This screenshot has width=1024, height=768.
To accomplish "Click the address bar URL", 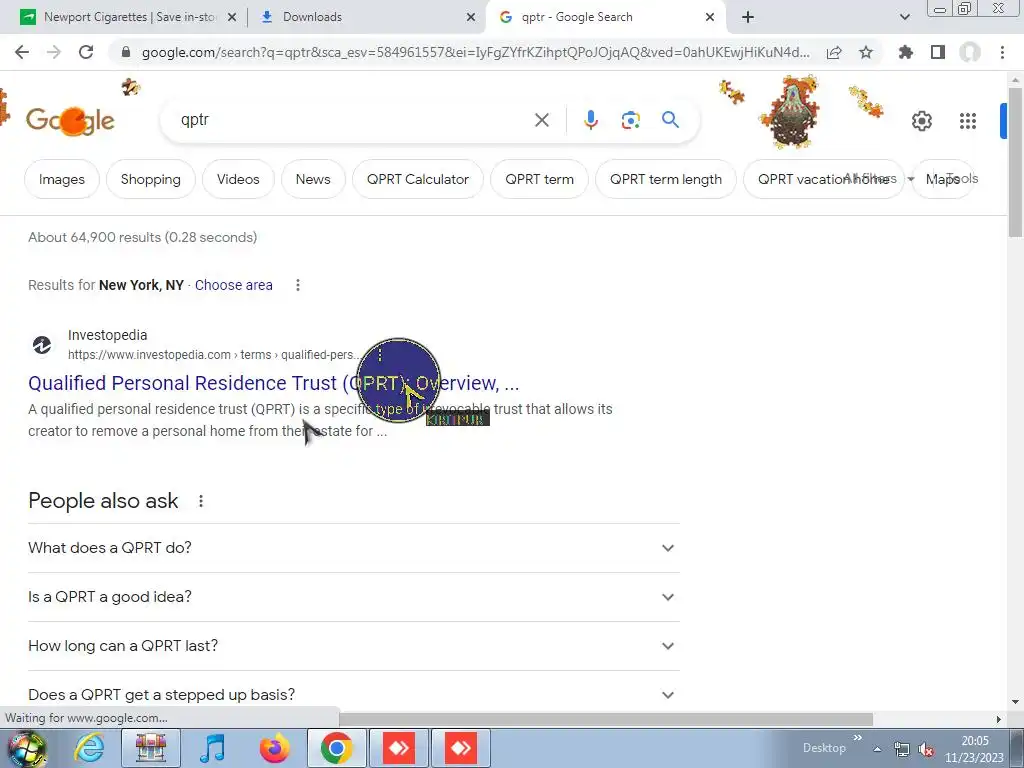I will pos(475,52).
